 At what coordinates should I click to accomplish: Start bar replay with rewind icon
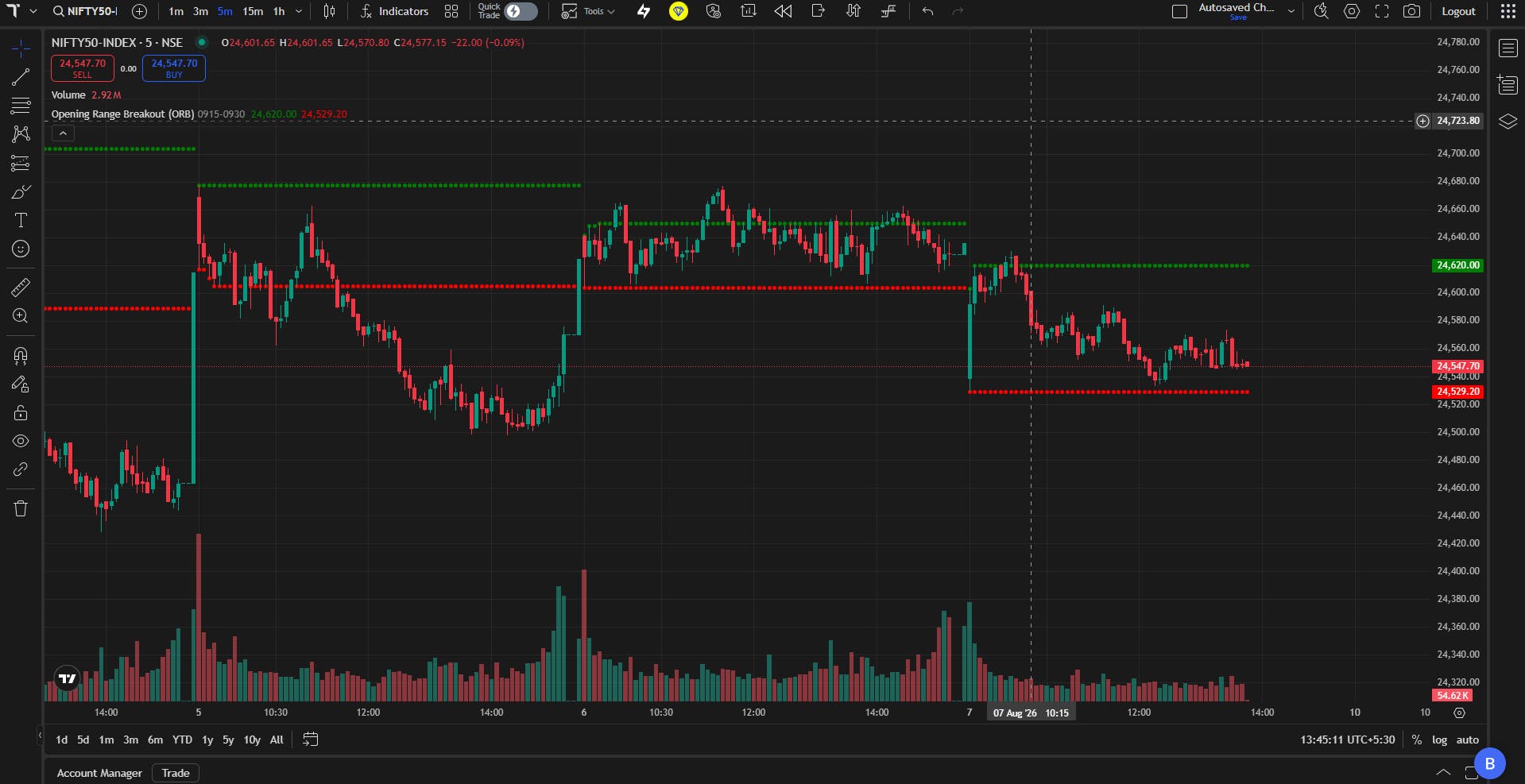(784, 11)
